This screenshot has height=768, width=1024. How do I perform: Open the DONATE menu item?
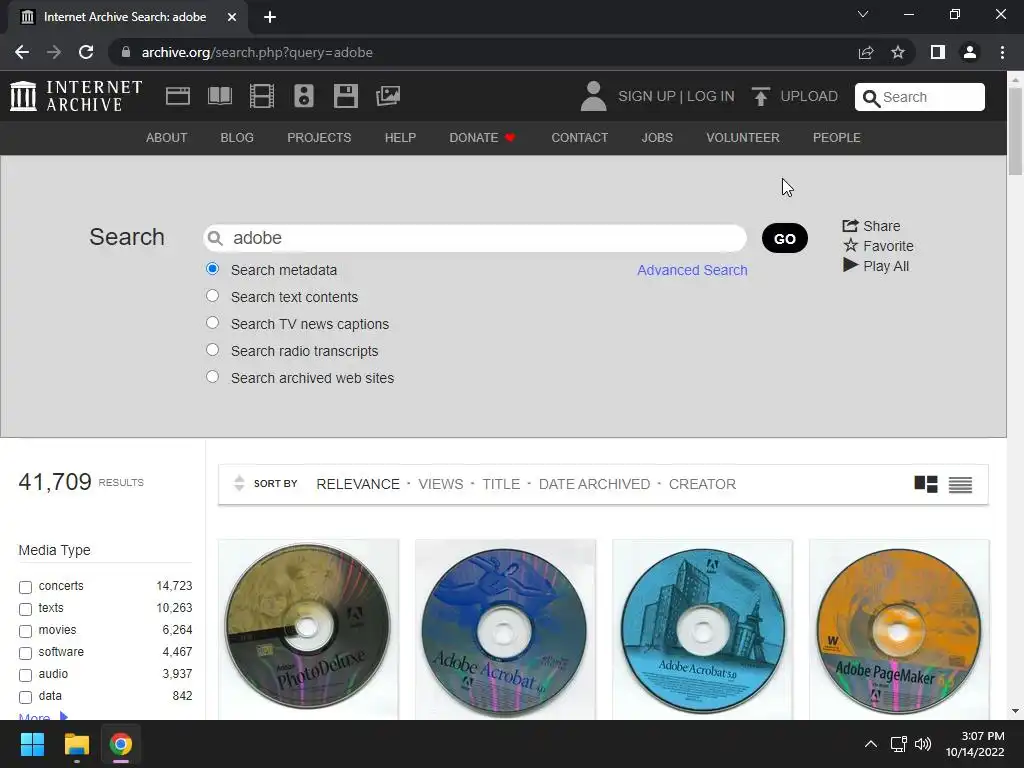[482, 138]
